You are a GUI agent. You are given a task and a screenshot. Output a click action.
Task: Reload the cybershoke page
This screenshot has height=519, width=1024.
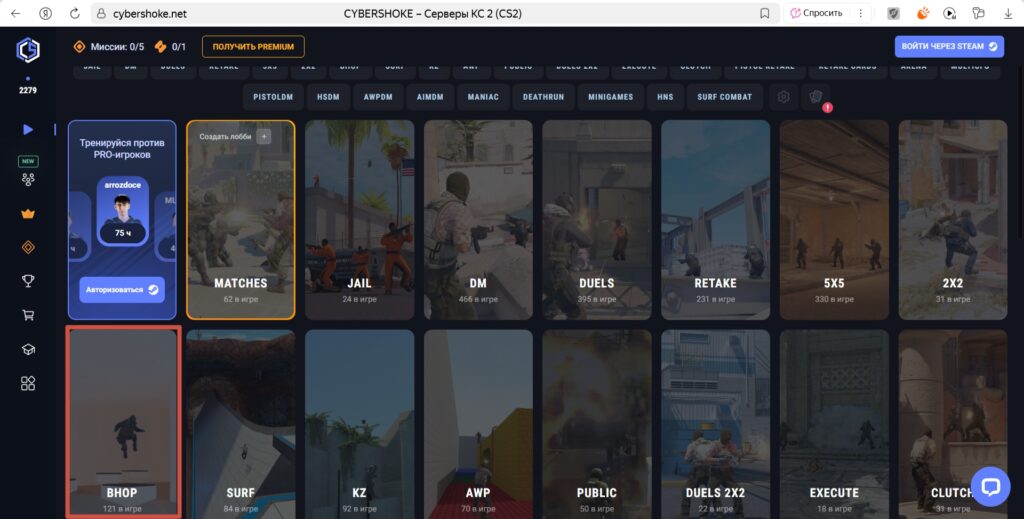(75, 13)
